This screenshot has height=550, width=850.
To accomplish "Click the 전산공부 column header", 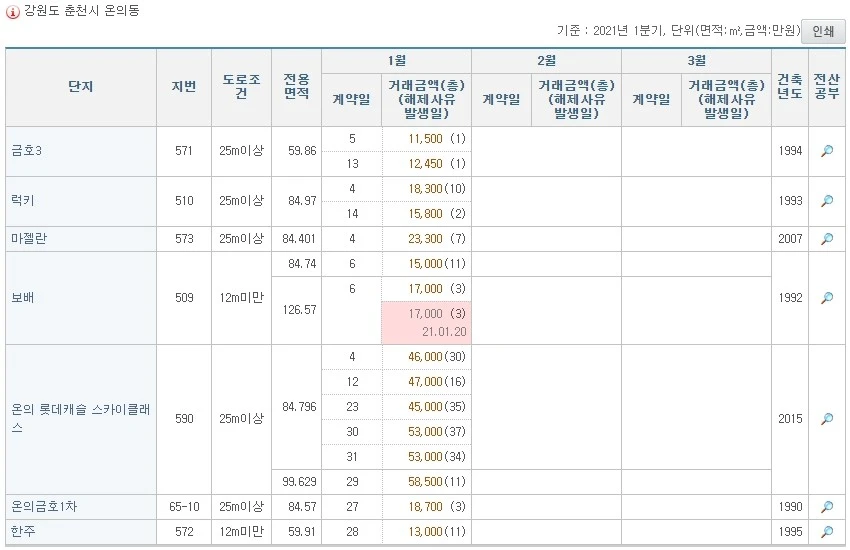I will point(827,87).
